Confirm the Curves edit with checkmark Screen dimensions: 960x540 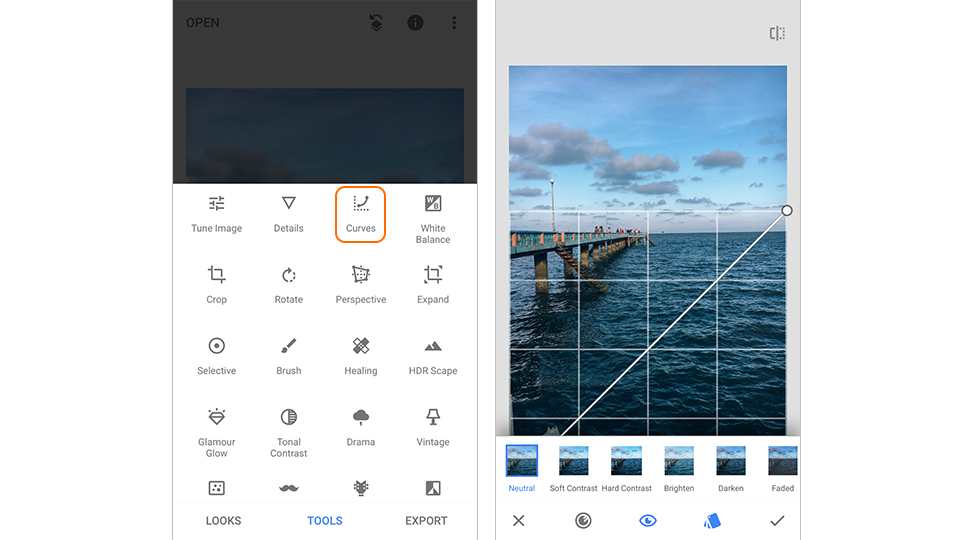[x=777, y=520]
